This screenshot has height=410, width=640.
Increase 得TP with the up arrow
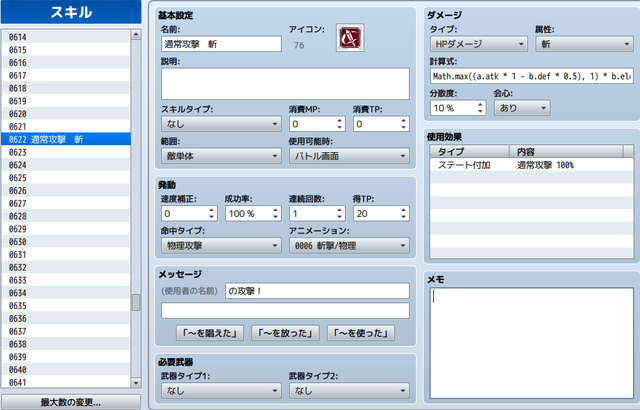click(x=404, y=211)
